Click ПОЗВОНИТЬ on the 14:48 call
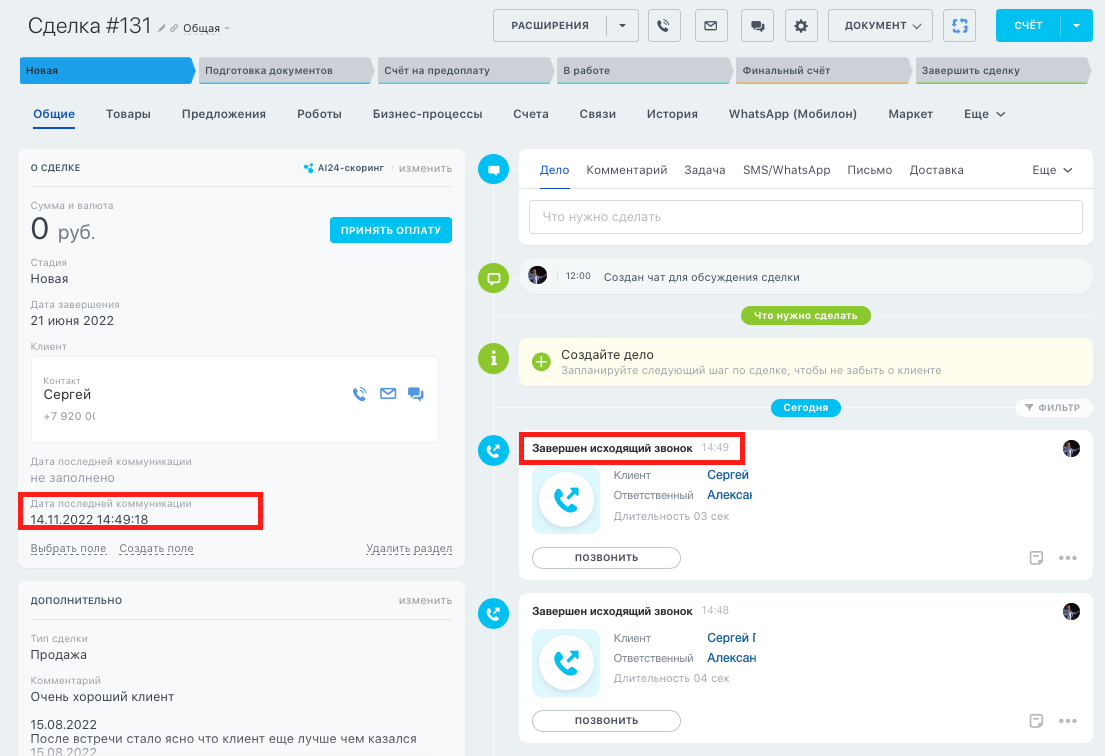 [x=606, y=721]
